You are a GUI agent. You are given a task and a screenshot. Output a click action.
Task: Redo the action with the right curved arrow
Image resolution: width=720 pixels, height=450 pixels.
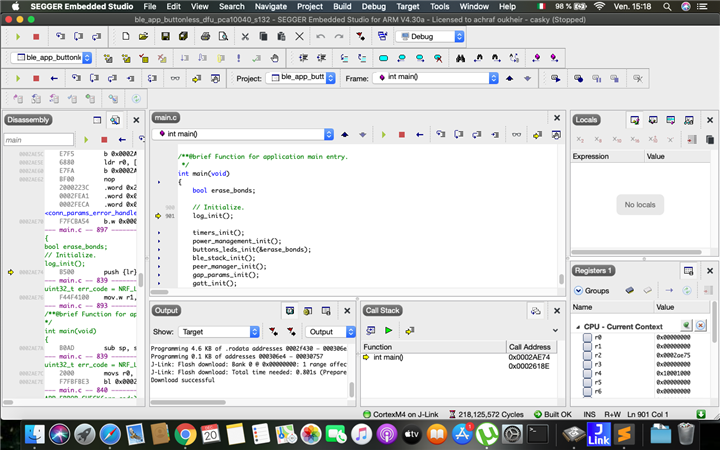pos(338,36)
